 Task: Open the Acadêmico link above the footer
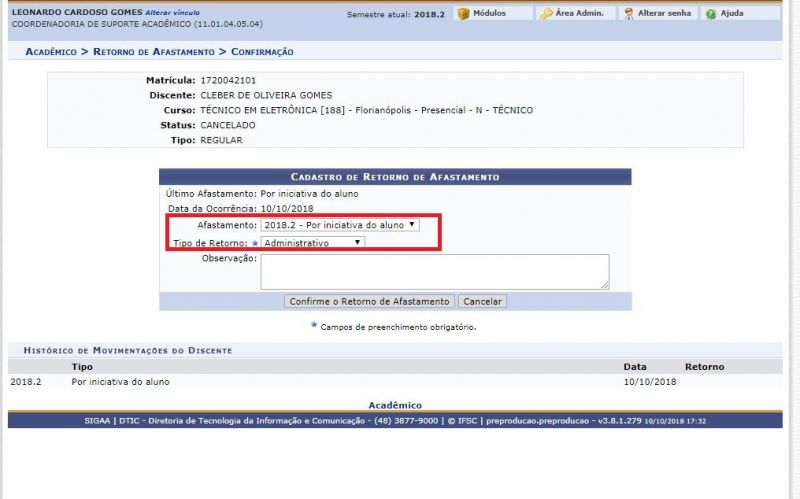coord(395,405)
